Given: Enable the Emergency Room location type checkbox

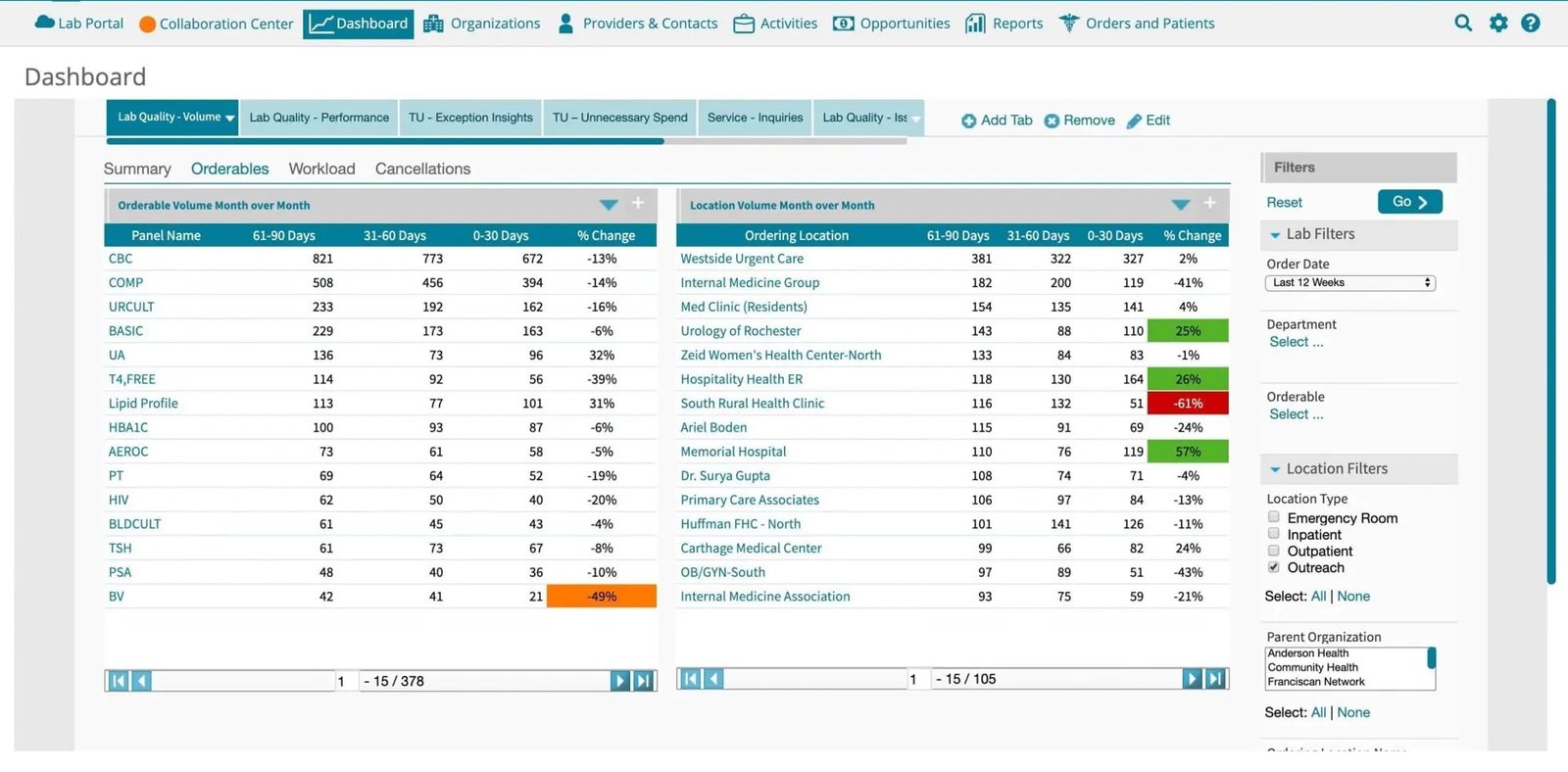Looking at the screenshot, I should point(1274,516).
